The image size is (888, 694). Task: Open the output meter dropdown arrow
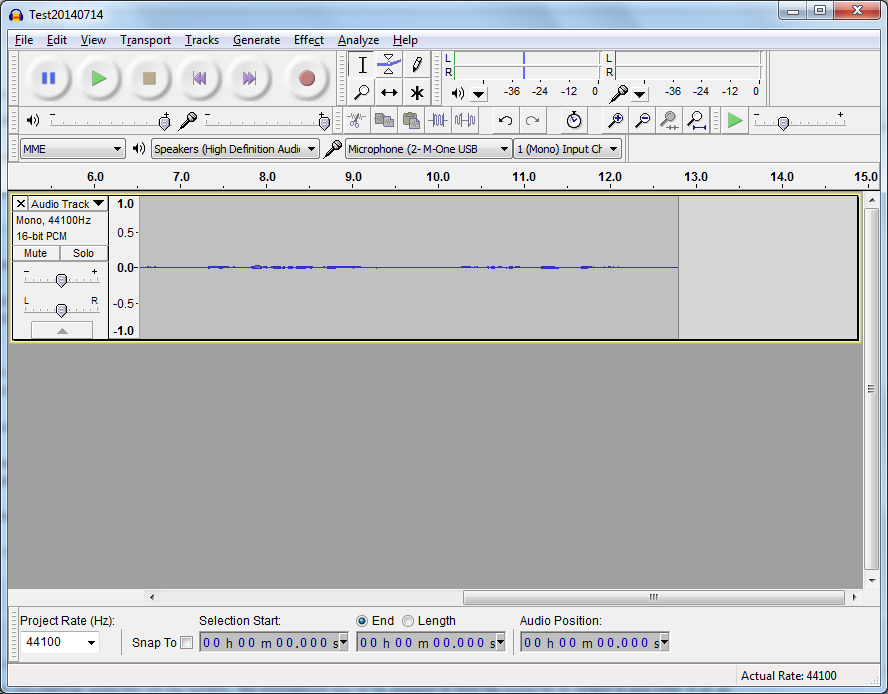[x=479, y=94]
